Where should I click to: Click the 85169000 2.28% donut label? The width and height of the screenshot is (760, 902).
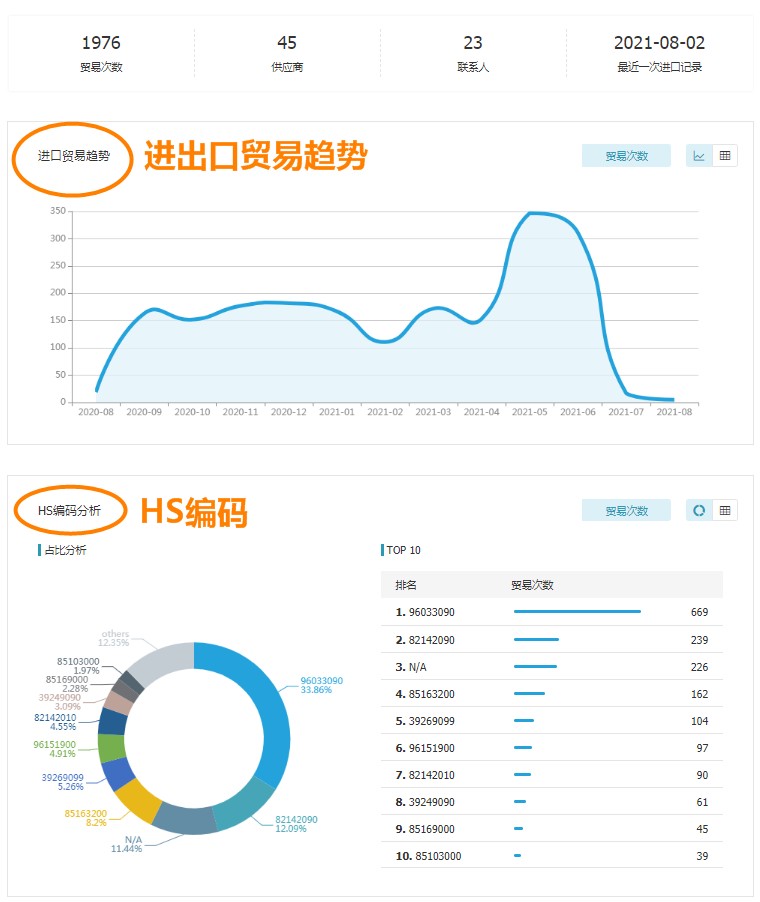(x=67, y=684)
